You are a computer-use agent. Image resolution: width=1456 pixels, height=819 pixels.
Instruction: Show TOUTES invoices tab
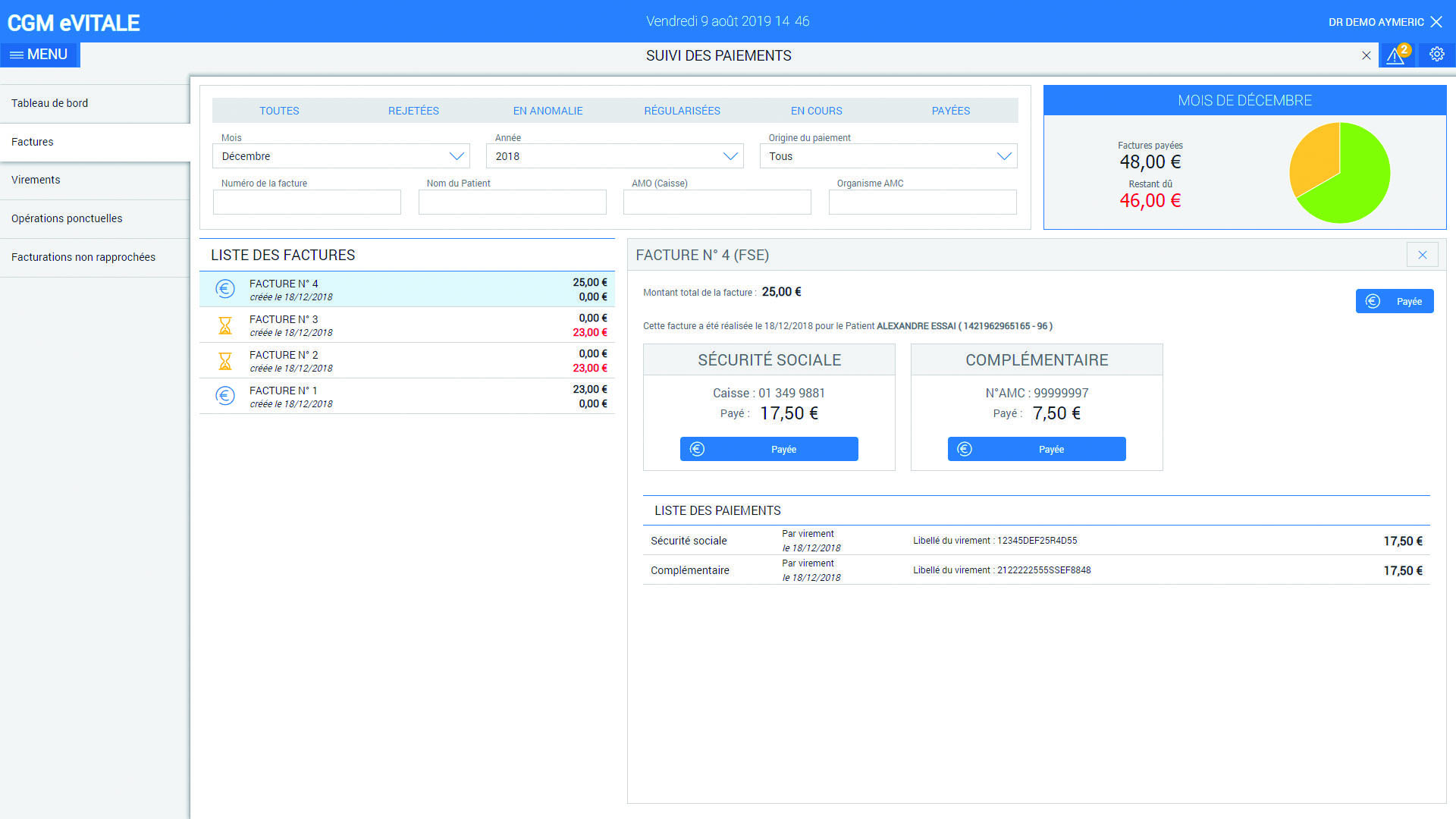279,111
